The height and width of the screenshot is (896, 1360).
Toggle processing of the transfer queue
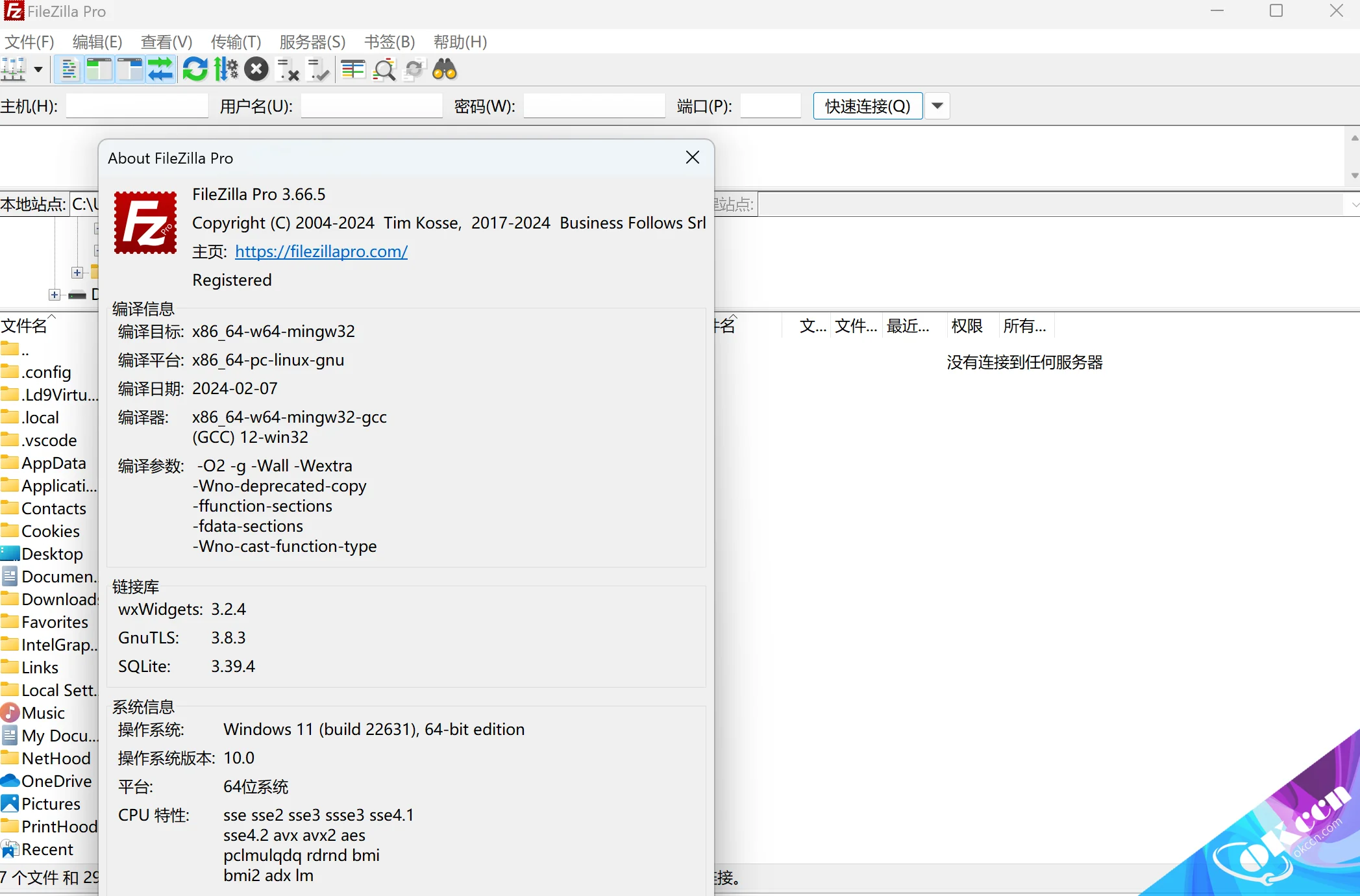point(226,69)
